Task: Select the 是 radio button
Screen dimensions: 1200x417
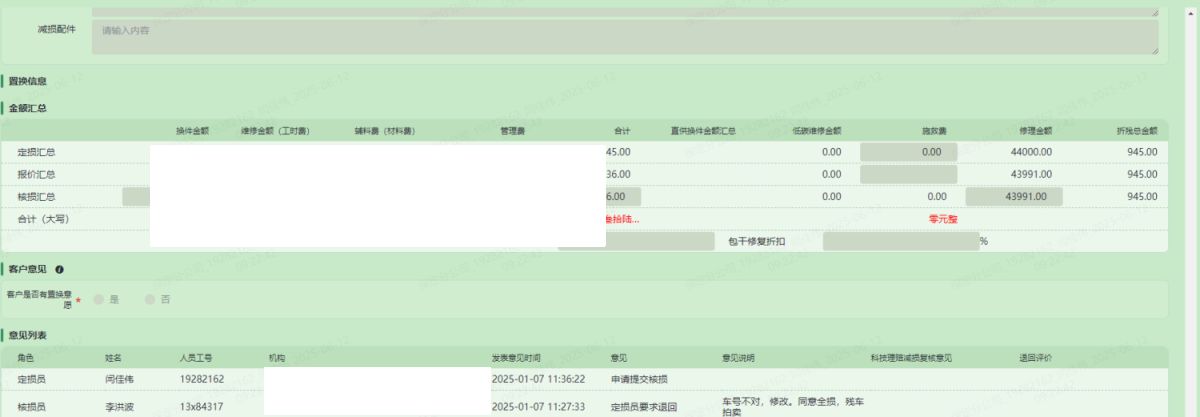Action: 99,299
